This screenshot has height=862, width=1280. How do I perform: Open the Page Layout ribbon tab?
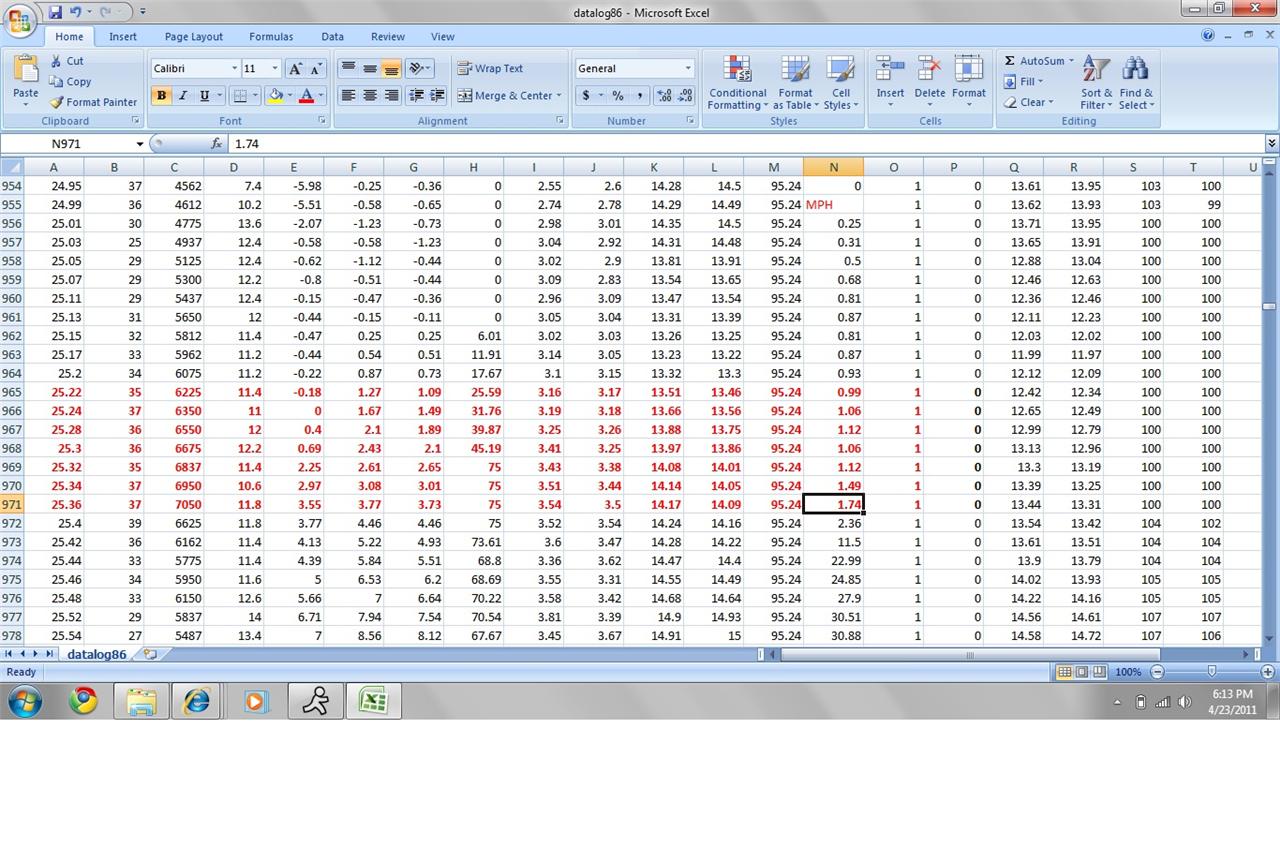[x=194, y=36]
